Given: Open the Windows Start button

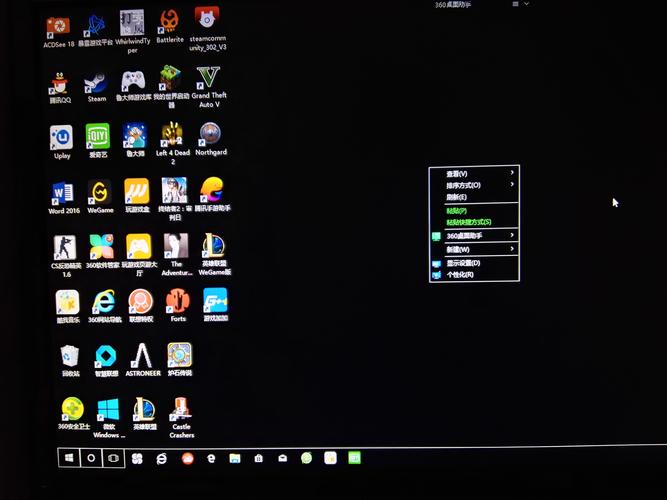Looking at the screenshot, I should [69, 458].
